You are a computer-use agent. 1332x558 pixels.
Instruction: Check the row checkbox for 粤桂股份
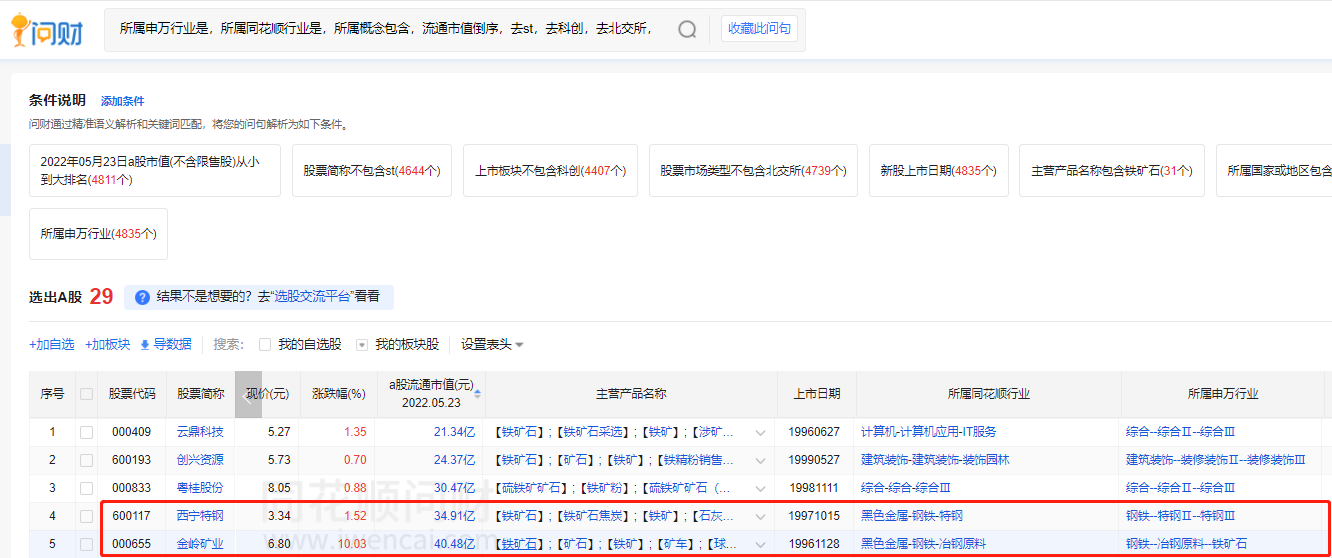[86, 488]
